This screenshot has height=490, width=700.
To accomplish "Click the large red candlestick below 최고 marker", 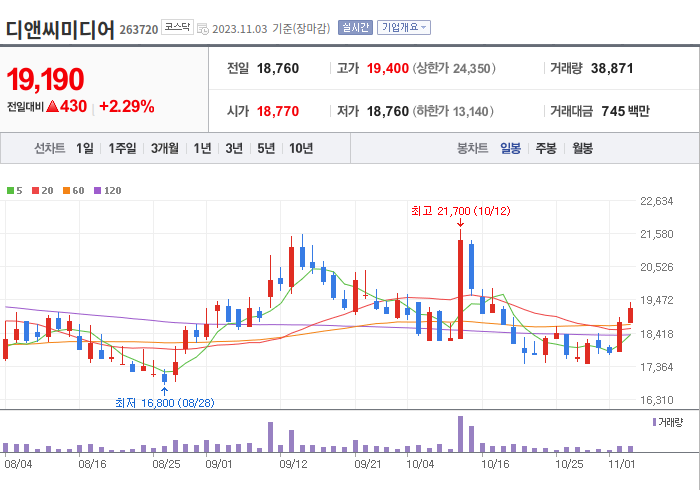I will (460, 289).
